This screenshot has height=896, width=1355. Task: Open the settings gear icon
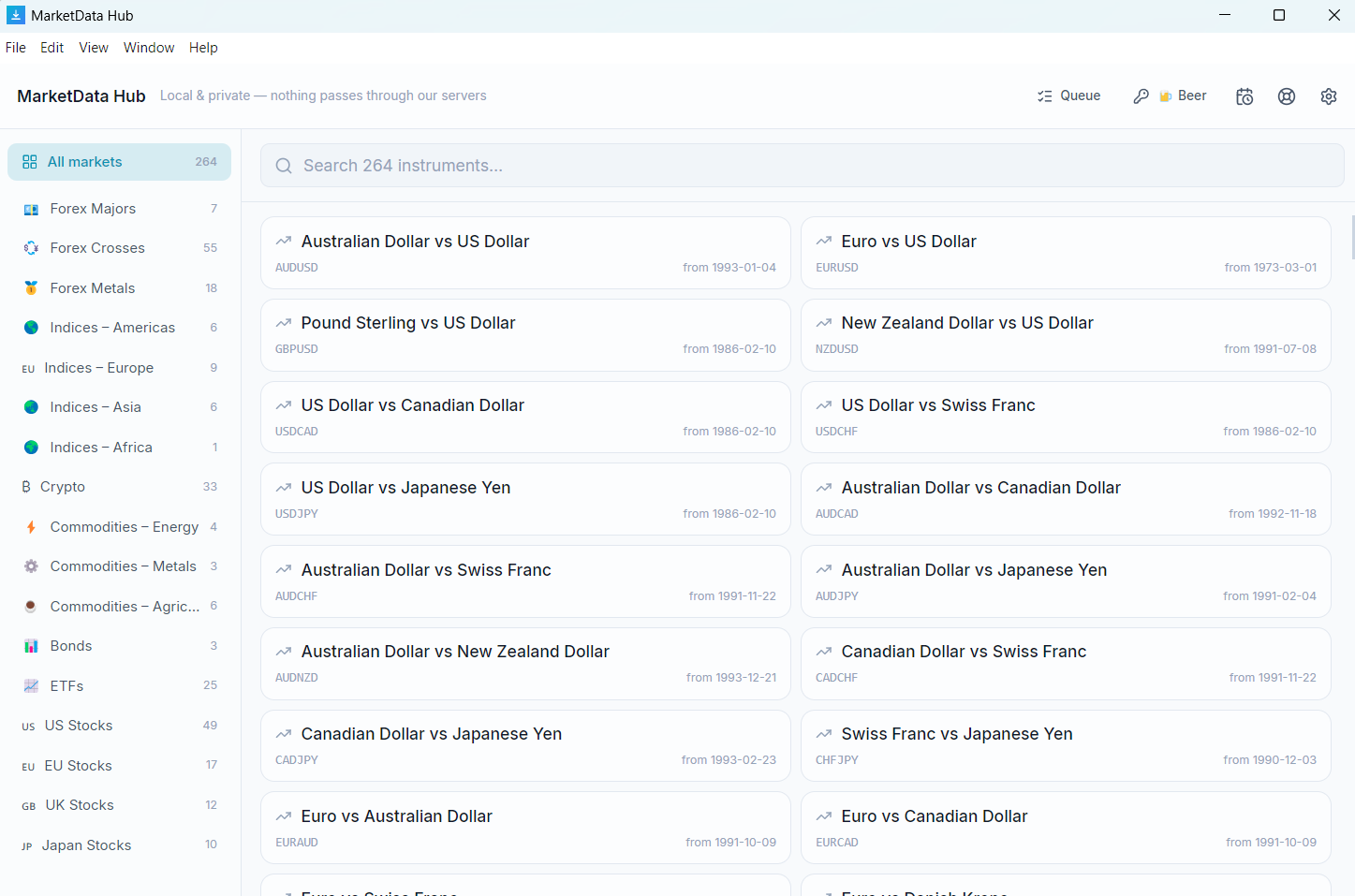click(1329, 96)
